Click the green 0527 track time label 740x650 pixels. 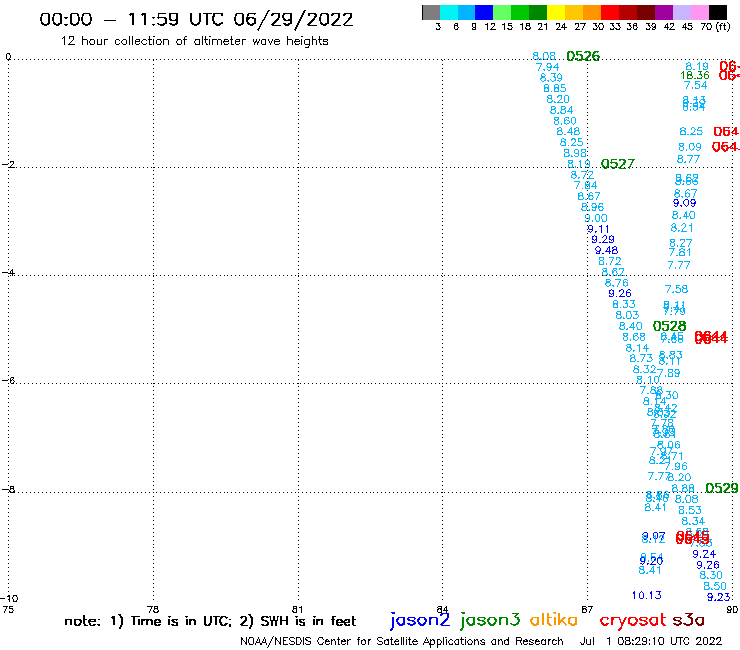point(618,164)
